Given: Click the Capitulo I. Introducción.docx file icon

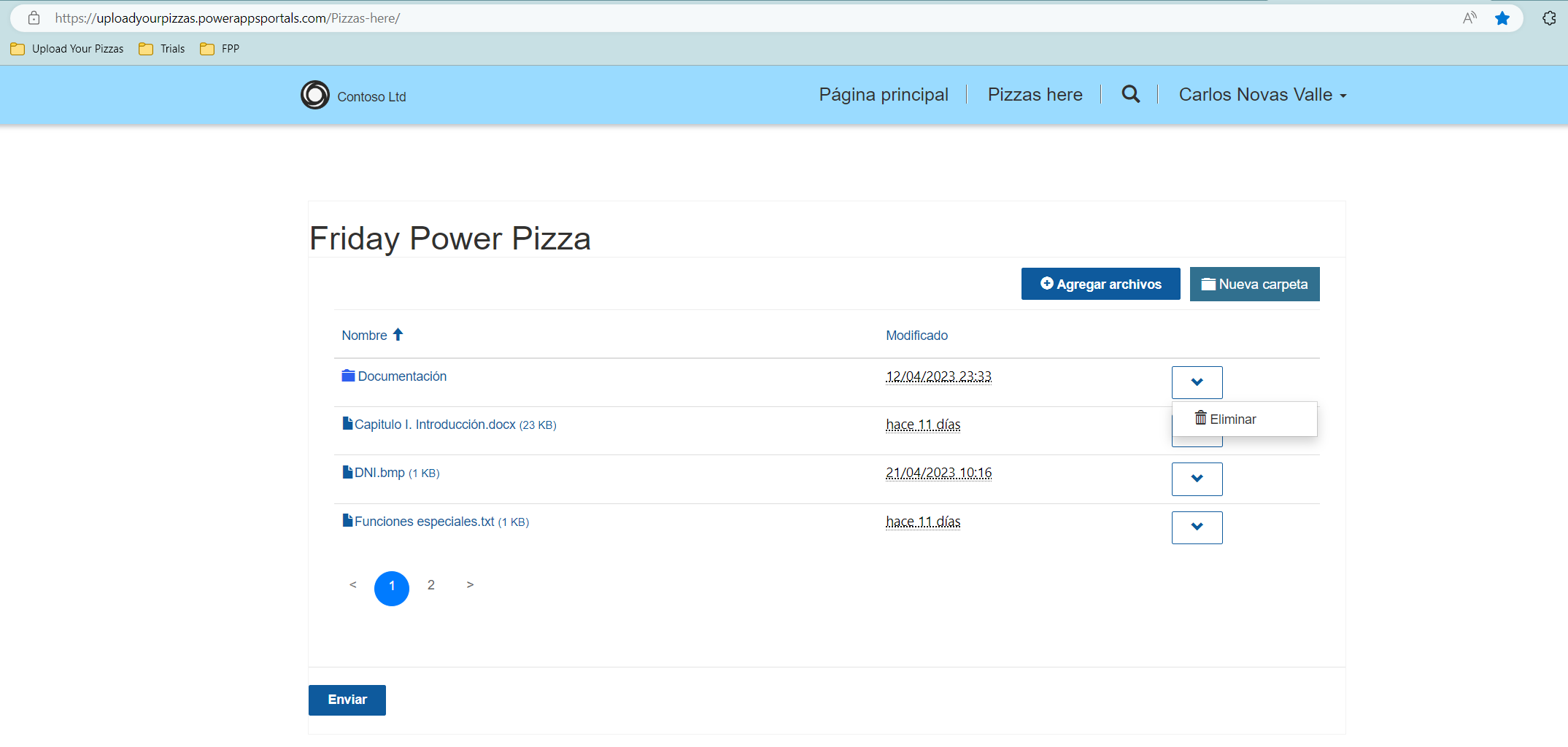Looking at the screenshot, I should 347,423.
